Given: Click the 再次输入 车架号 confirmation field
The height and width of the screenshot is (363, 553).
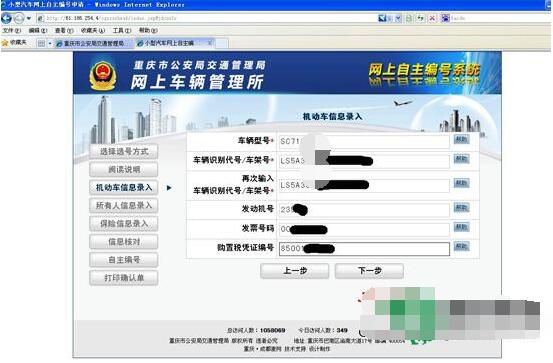Looking at the screenshot, I should (364, 185).
